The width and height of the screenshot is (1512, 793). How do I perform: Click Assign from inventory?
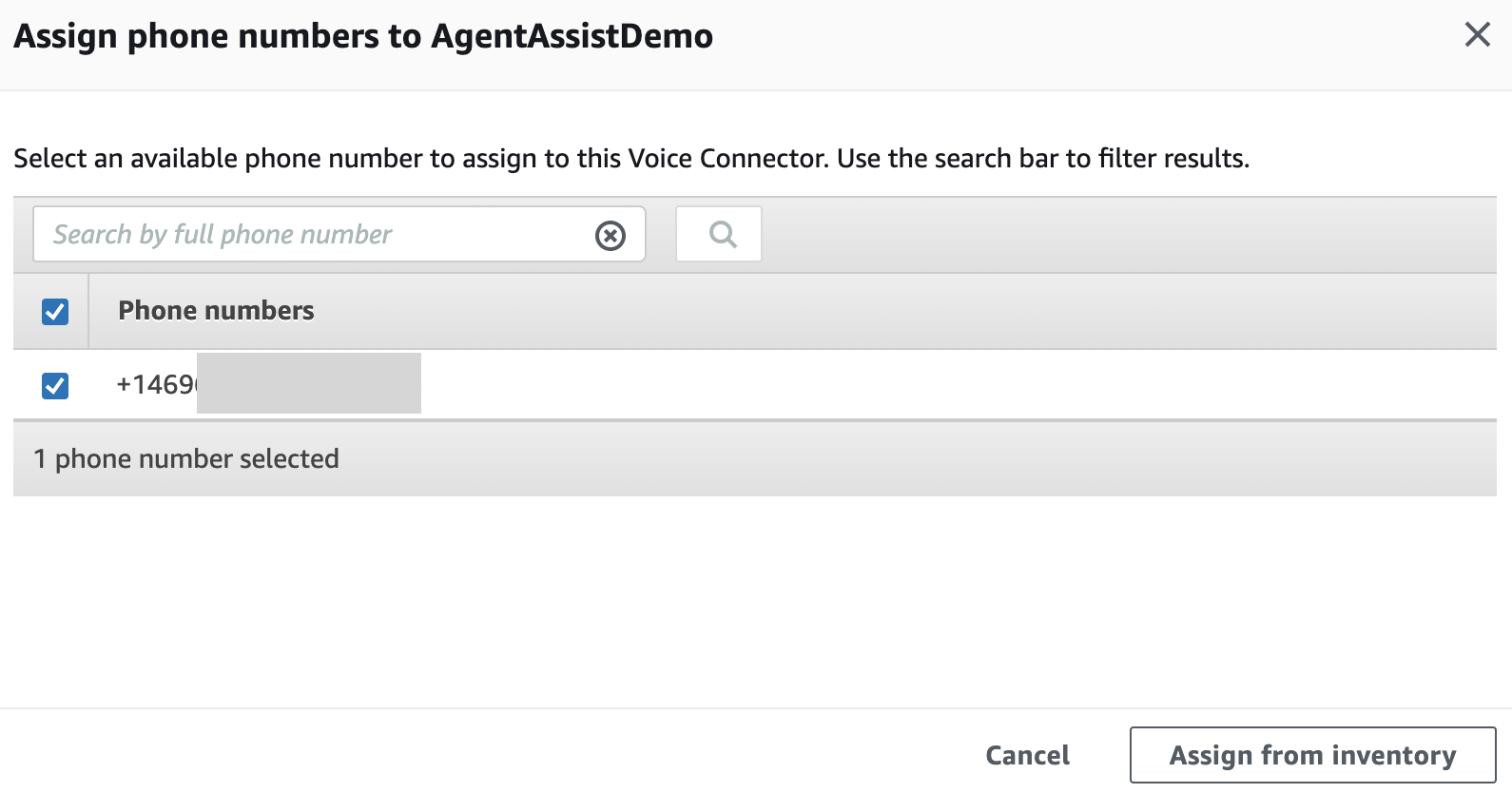1312,755
